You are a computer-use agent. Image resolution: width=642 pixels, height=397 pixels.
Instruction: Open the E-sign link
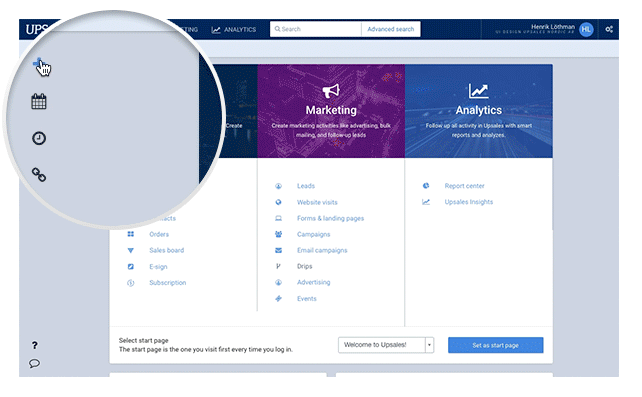tap(158, 266)
